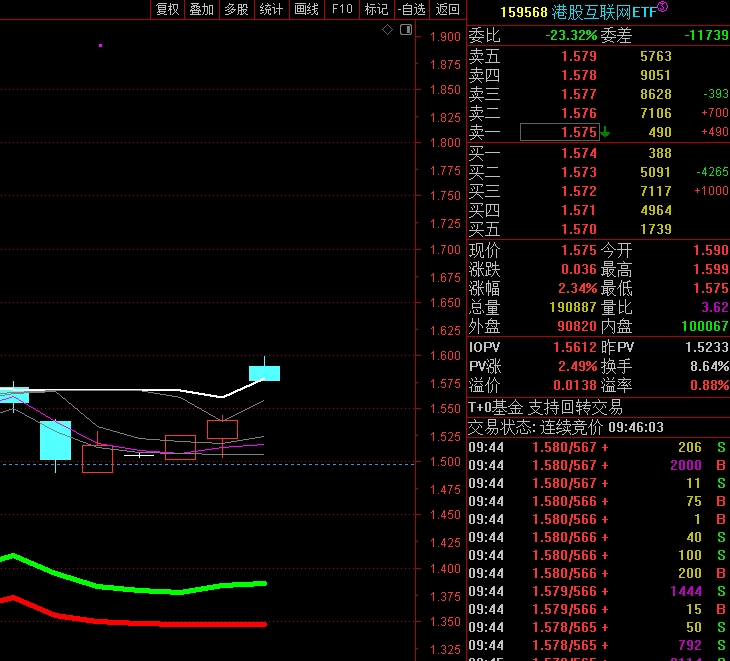Click the 买二 price 1.573
Screen dimensions: 730x661
click(579, 173)
